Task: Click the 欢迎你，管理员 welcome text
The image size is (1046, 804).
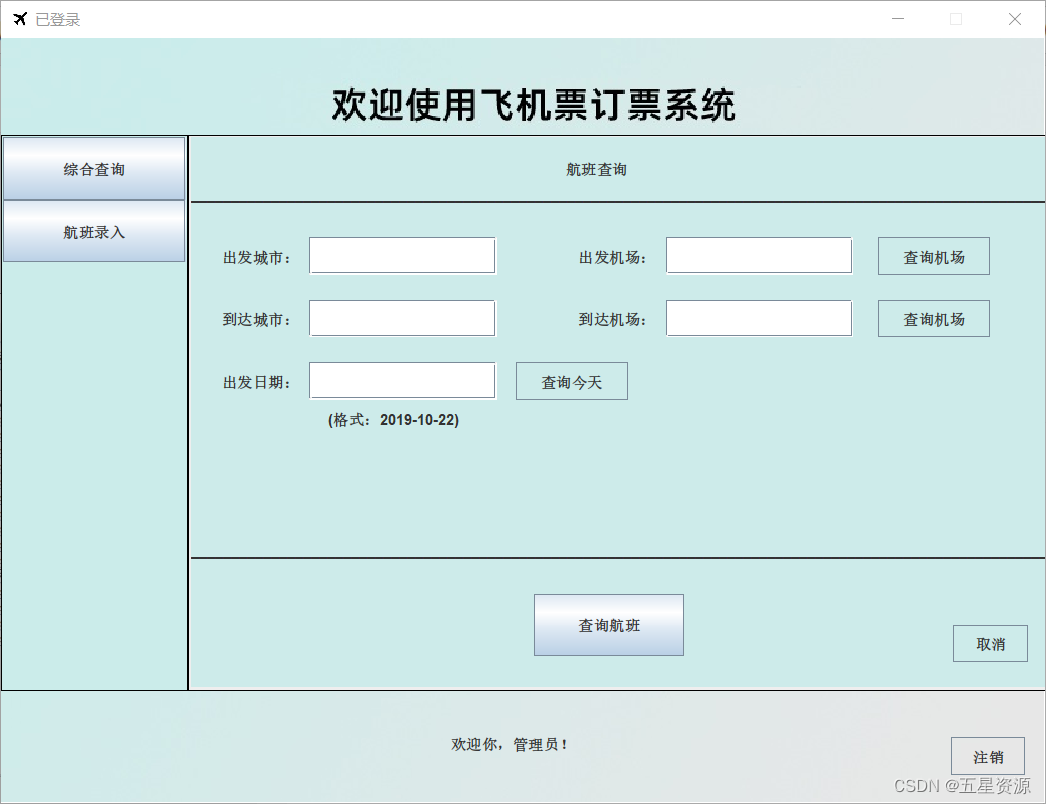Action: (x=510, y=744)
